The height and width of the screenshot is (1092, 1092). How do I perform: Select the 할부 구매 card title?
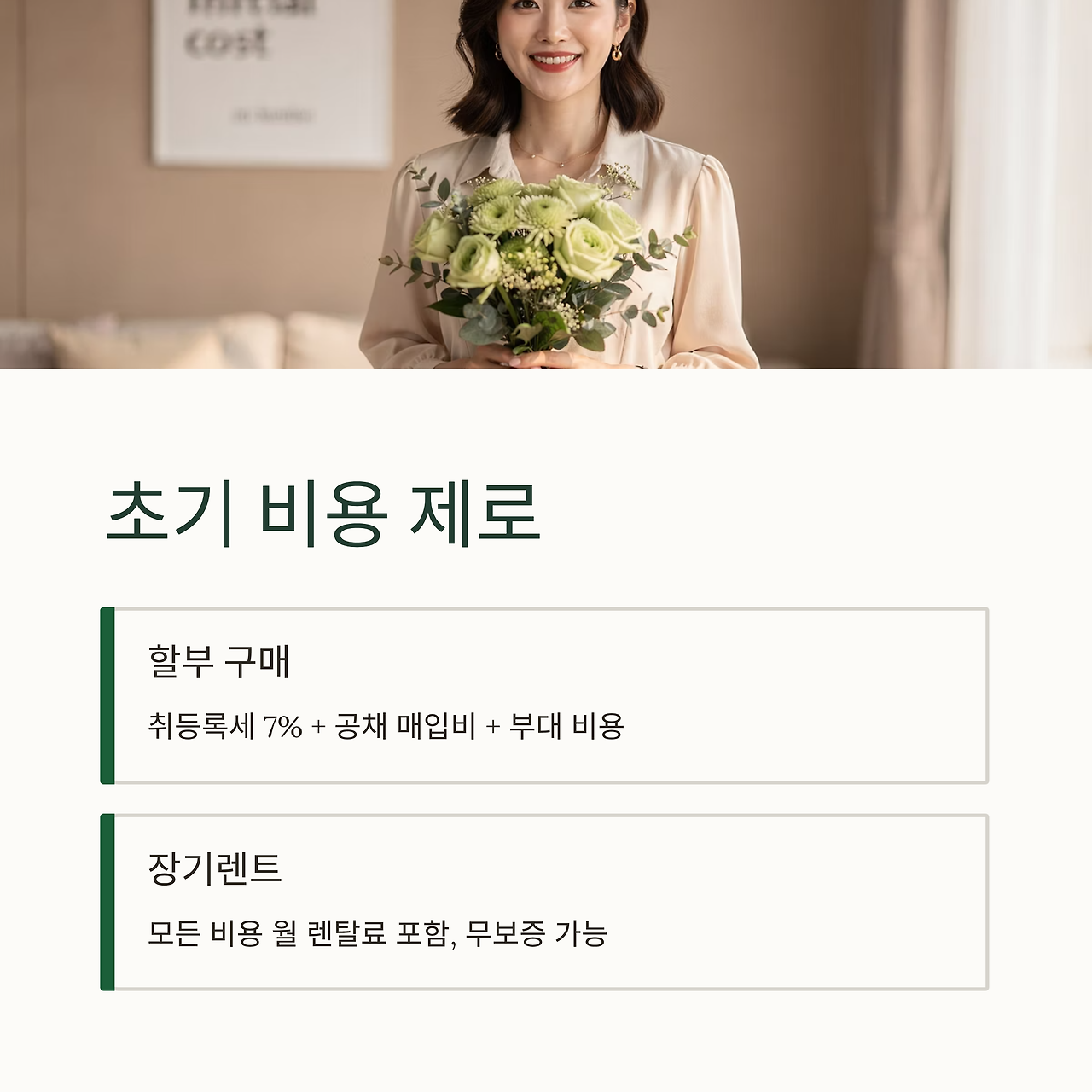219,661
